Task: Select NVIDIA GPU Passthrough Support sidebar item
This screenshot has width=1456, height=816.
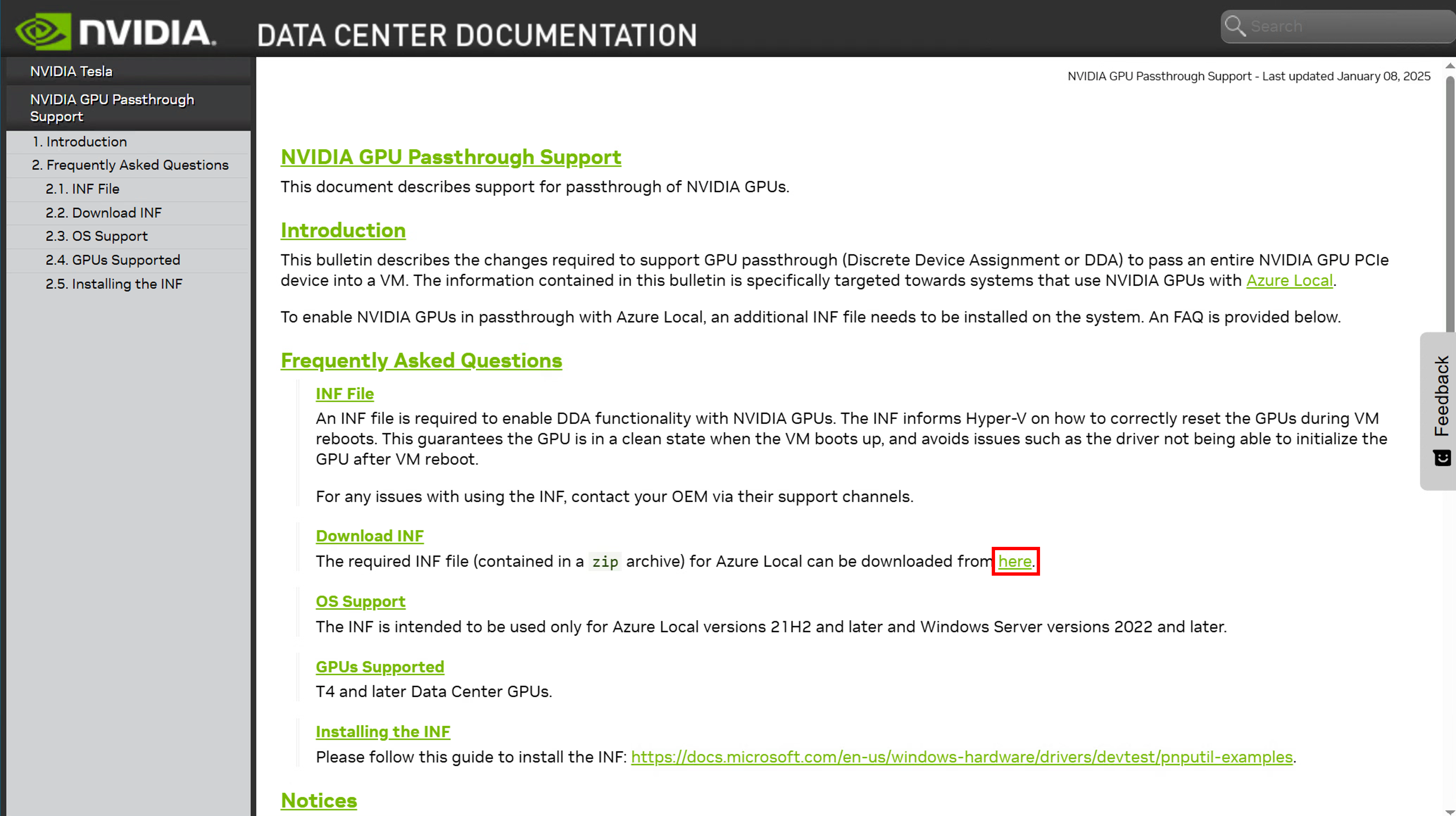Action: (x=128, y=108)
